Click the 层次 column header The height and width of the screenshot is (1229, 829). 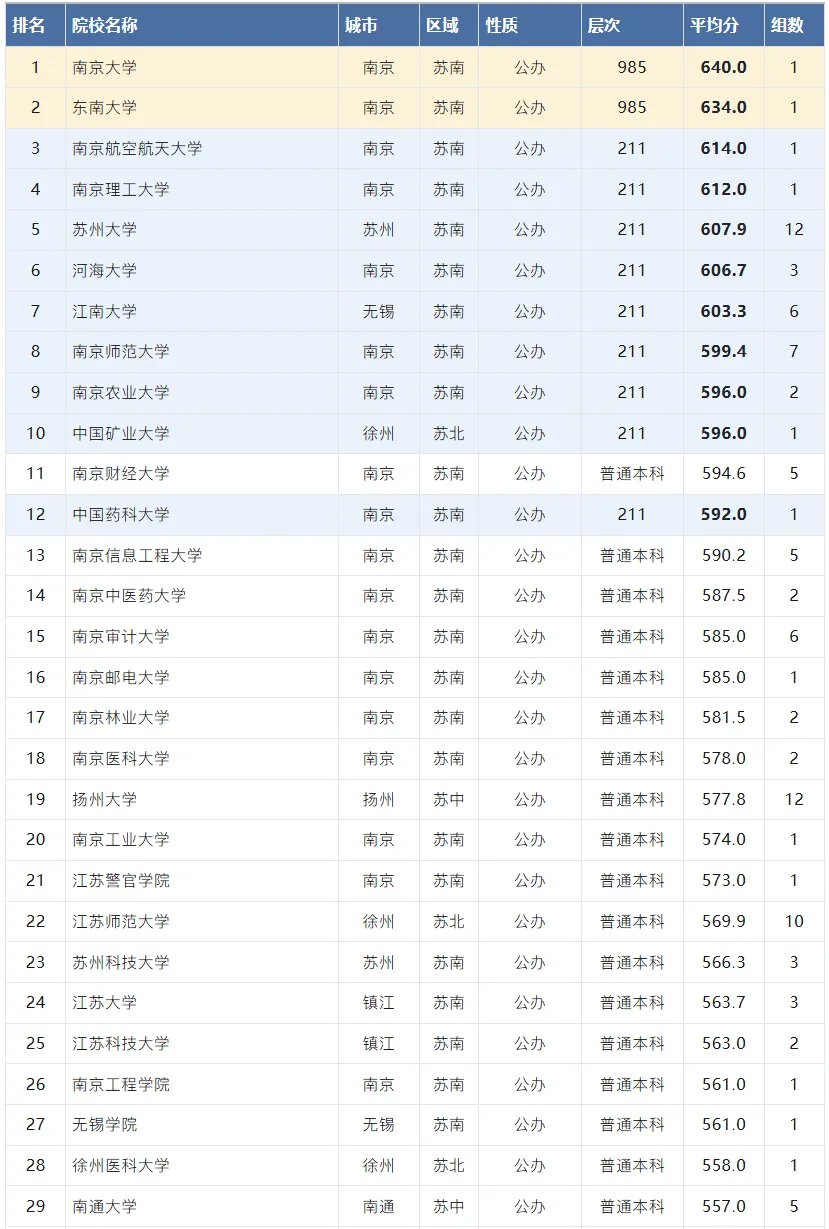click(x=632, y=26)
